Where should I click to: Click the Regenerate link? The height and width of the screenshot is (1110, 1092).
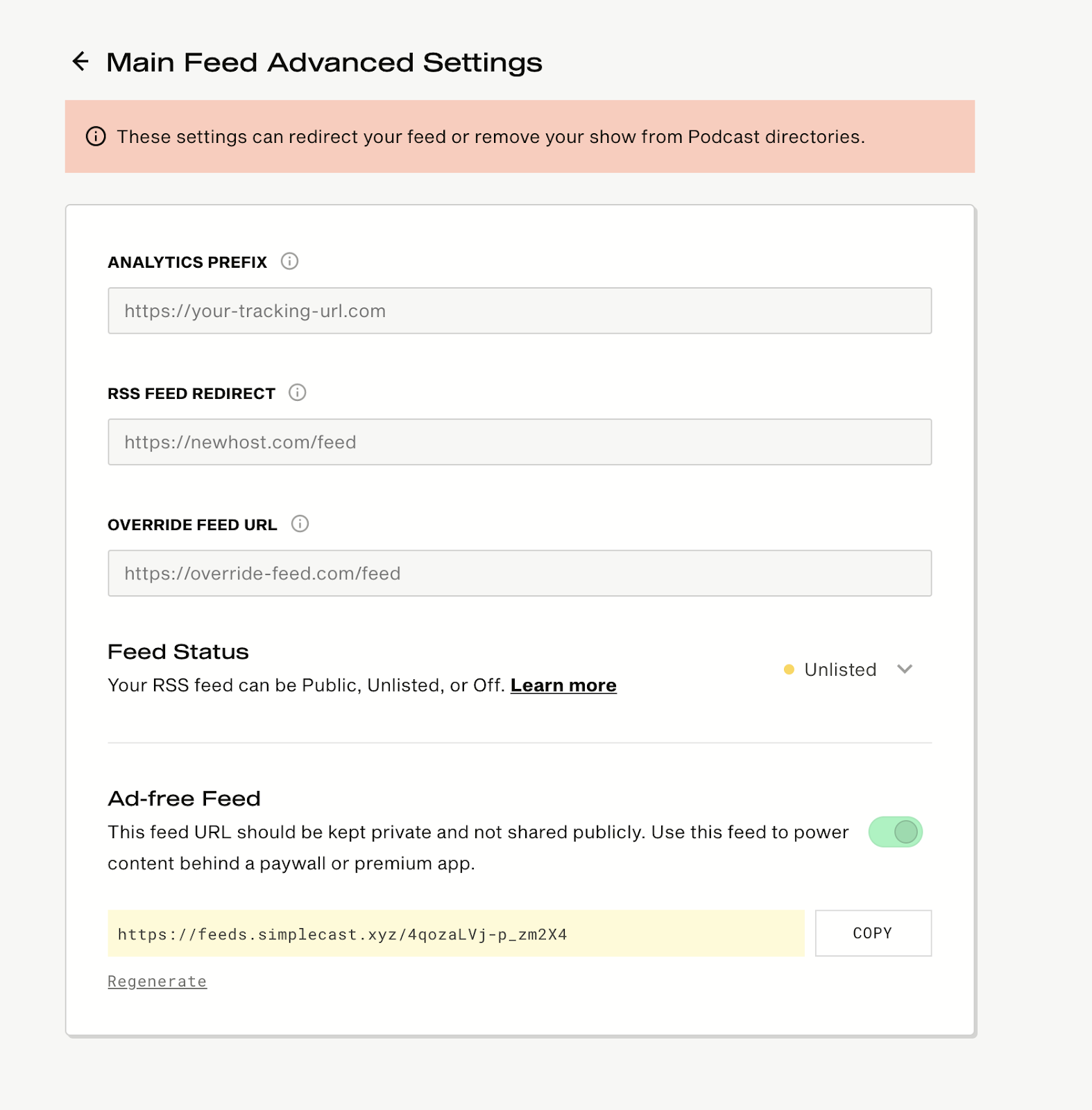point(157,982)
